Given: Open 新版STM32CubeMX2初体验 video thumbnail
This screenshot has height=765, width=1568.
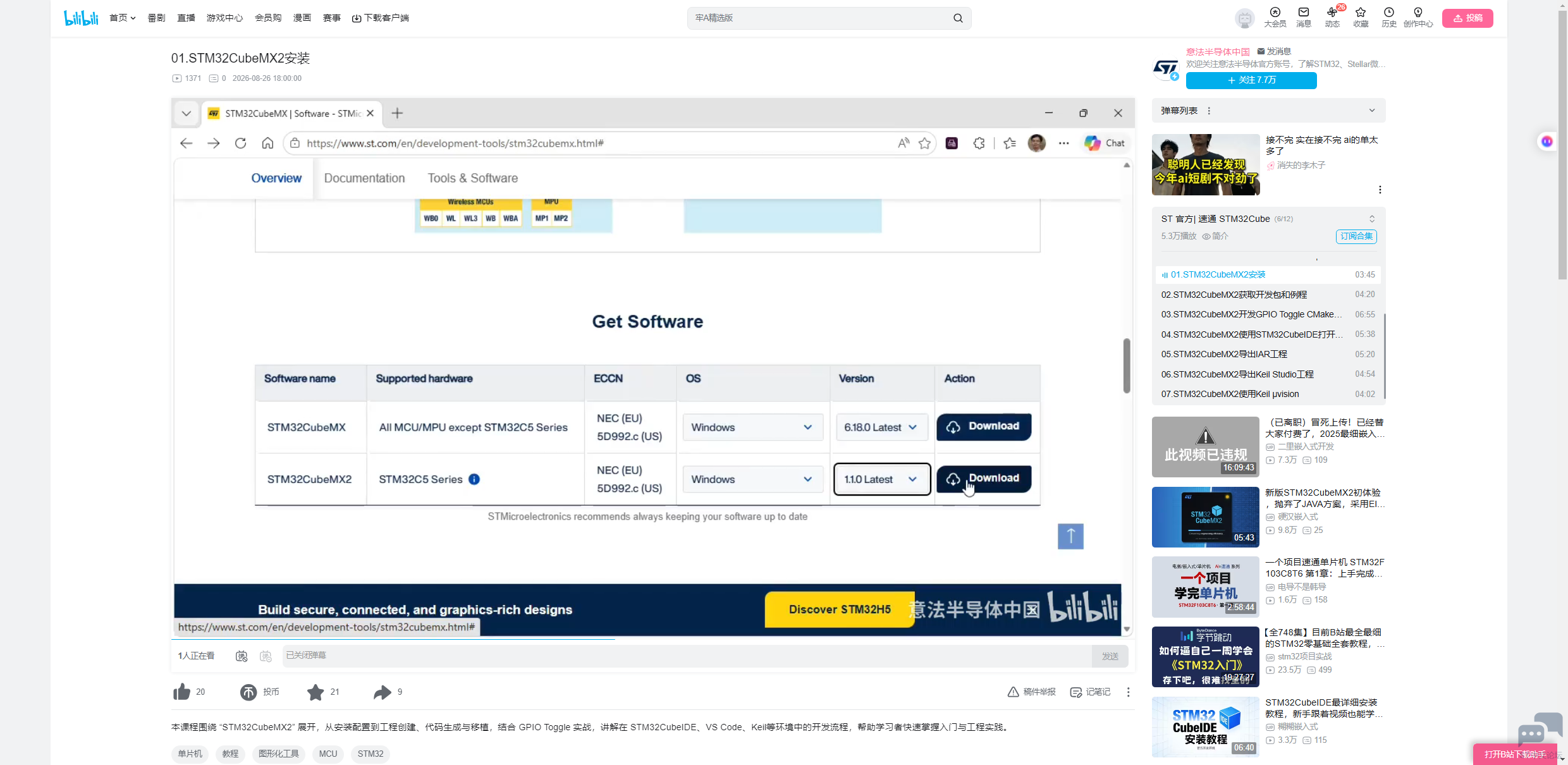Looking at the screenshot, I should 1205,517.
